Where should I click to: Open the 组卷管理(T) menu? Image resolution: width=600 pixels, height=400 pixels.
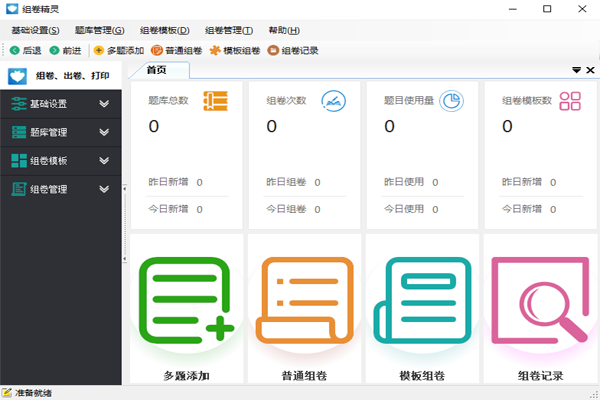(229, 30)
